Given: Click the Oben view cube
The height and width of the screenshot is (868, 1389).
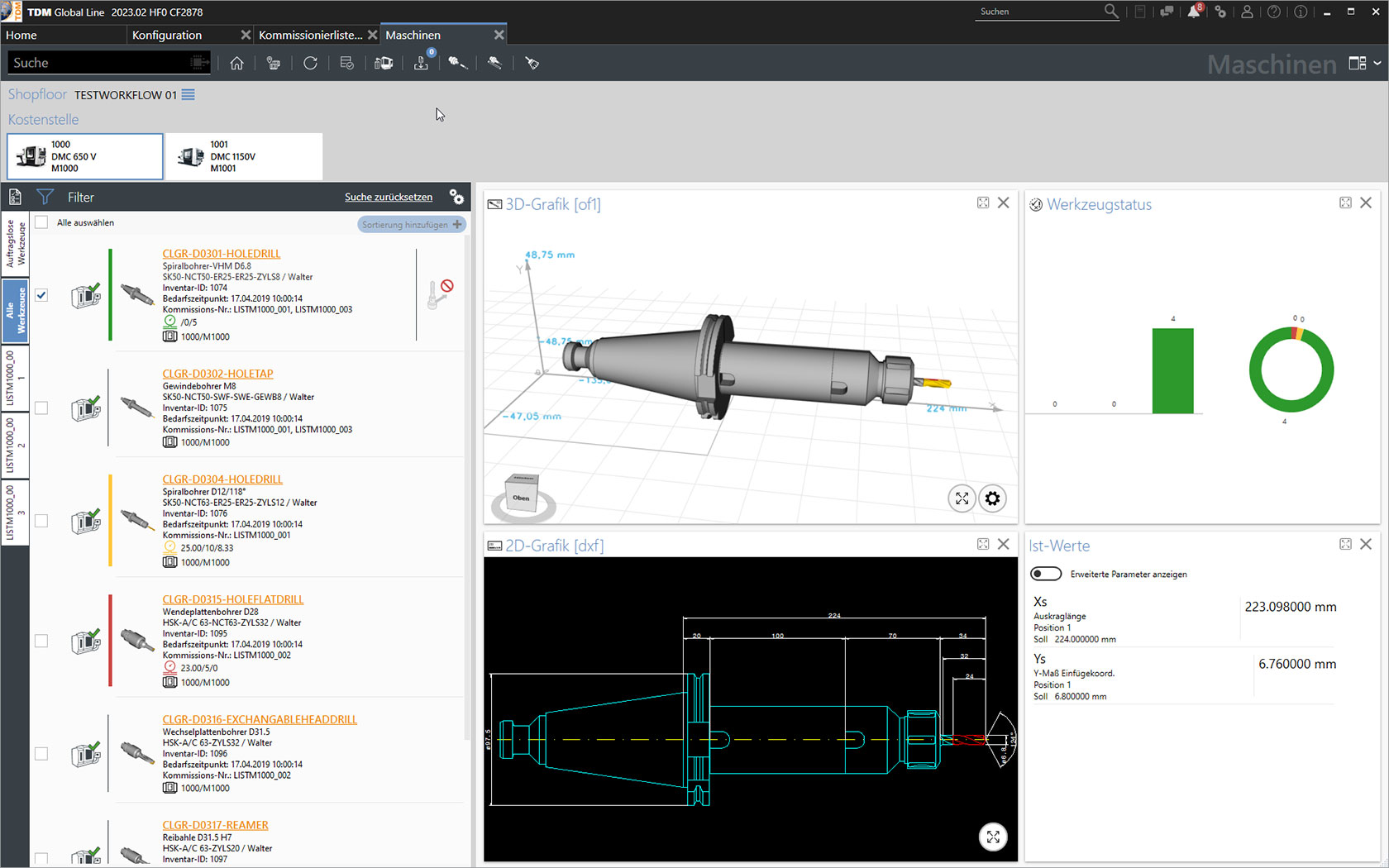Looking at the screenshot, I should click(x=522, y=496).
